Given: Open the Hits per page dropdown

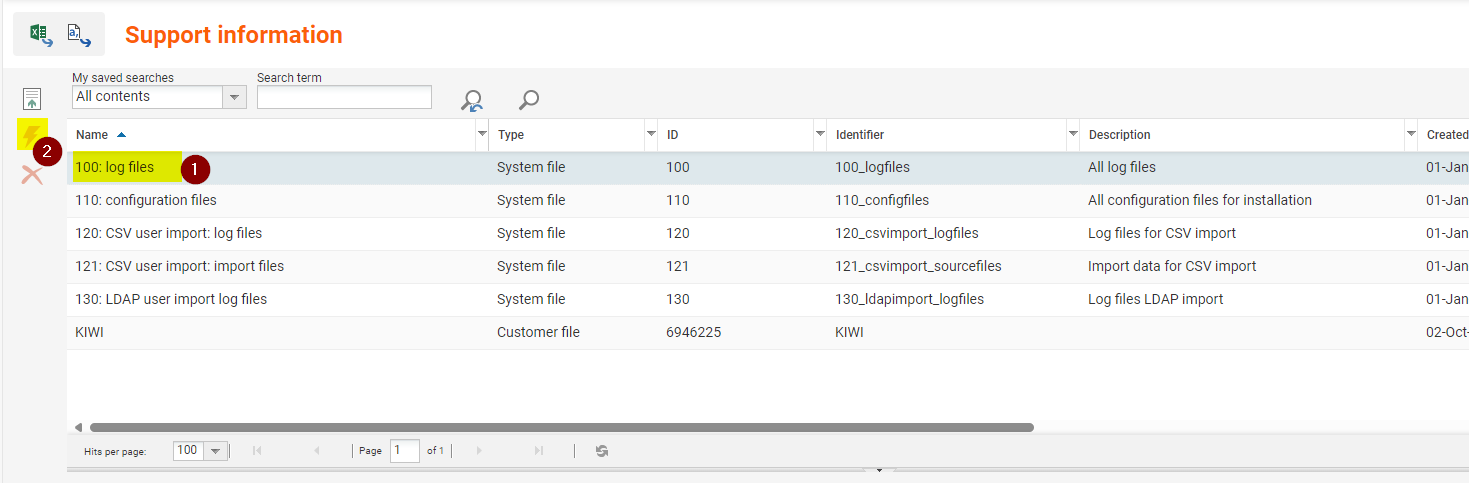Looking at the screenshot, I should point(215,451).
